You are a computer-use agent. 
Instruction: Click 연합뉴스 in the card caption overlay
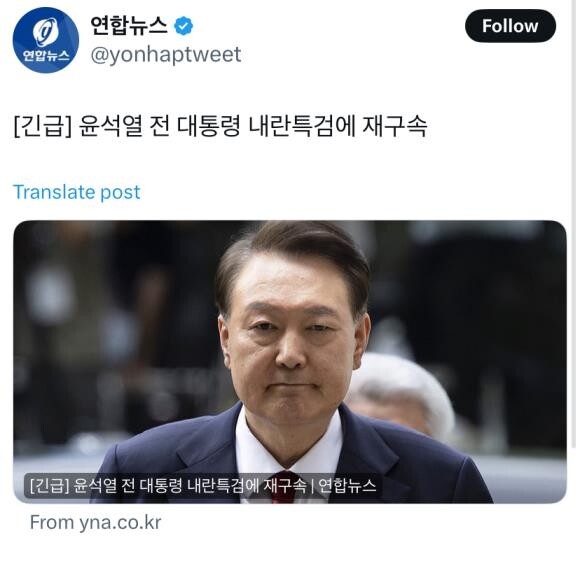[x=347, y=486]
